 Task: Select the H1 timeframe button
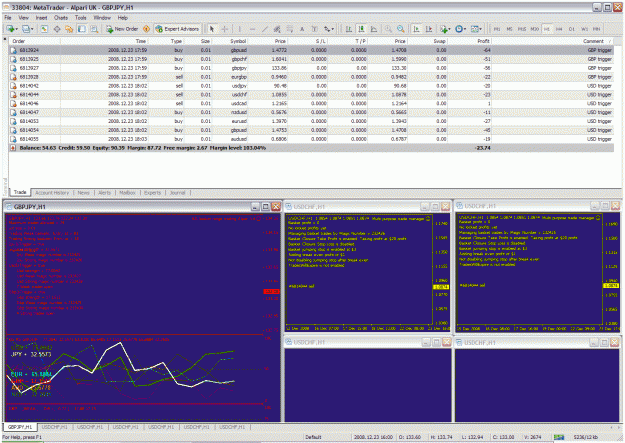coord(546,29)
